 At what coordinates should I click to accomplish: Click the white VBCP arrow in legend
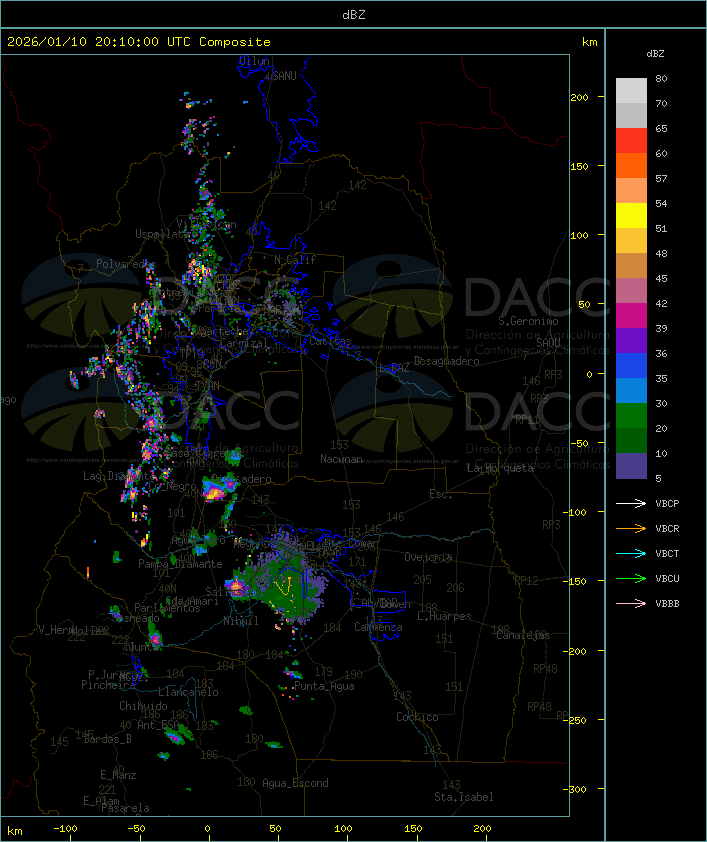click(631, 504)
